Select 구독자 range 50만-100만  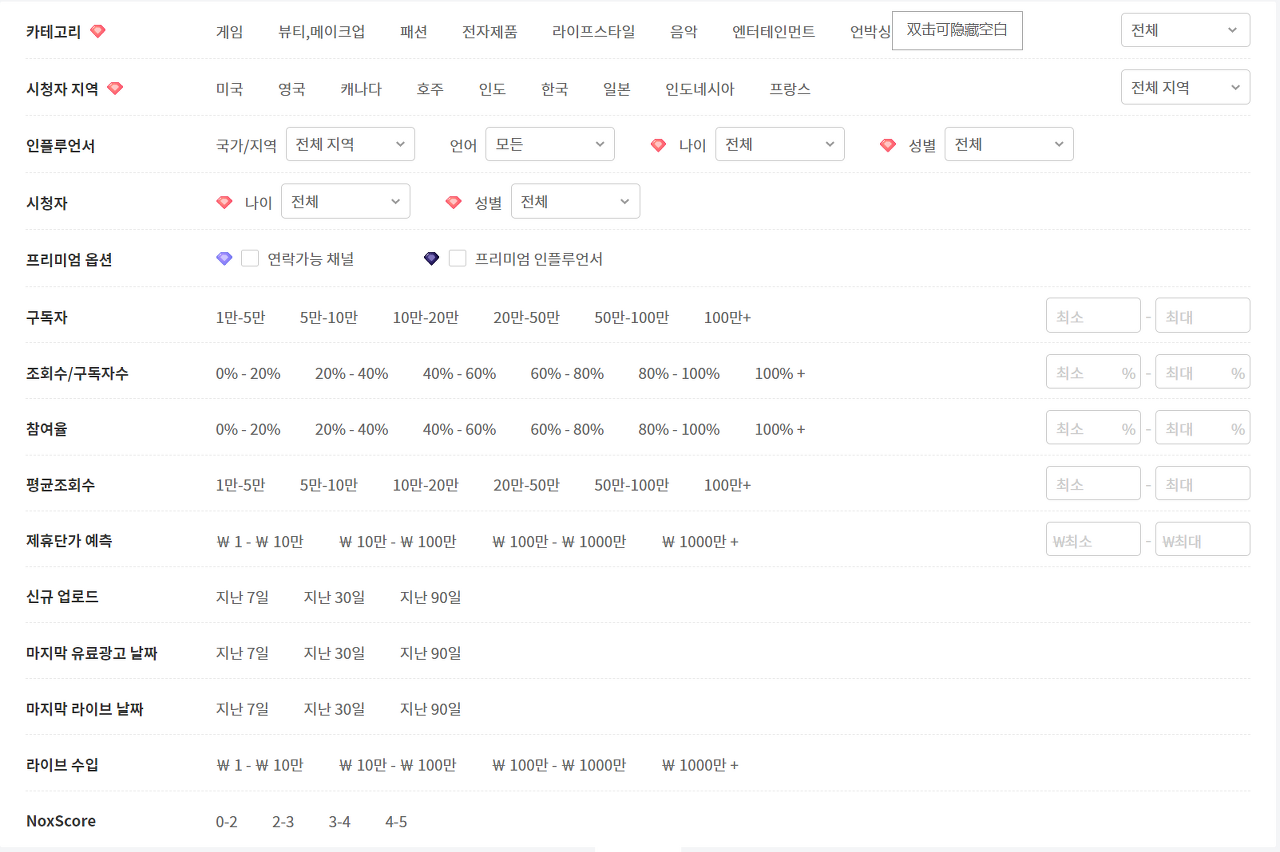click(x=631, y=317)
